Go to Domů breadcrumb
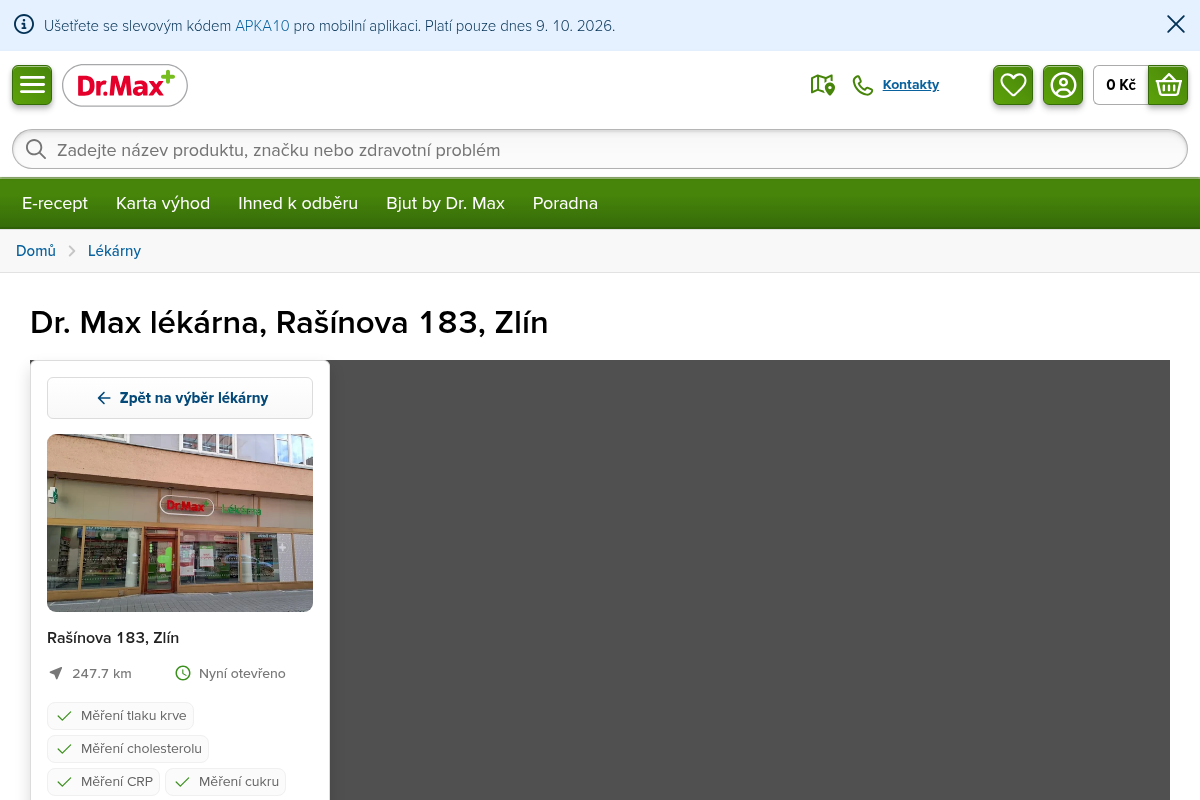The width and height of the screenshot is (1200, 800). 36,251
